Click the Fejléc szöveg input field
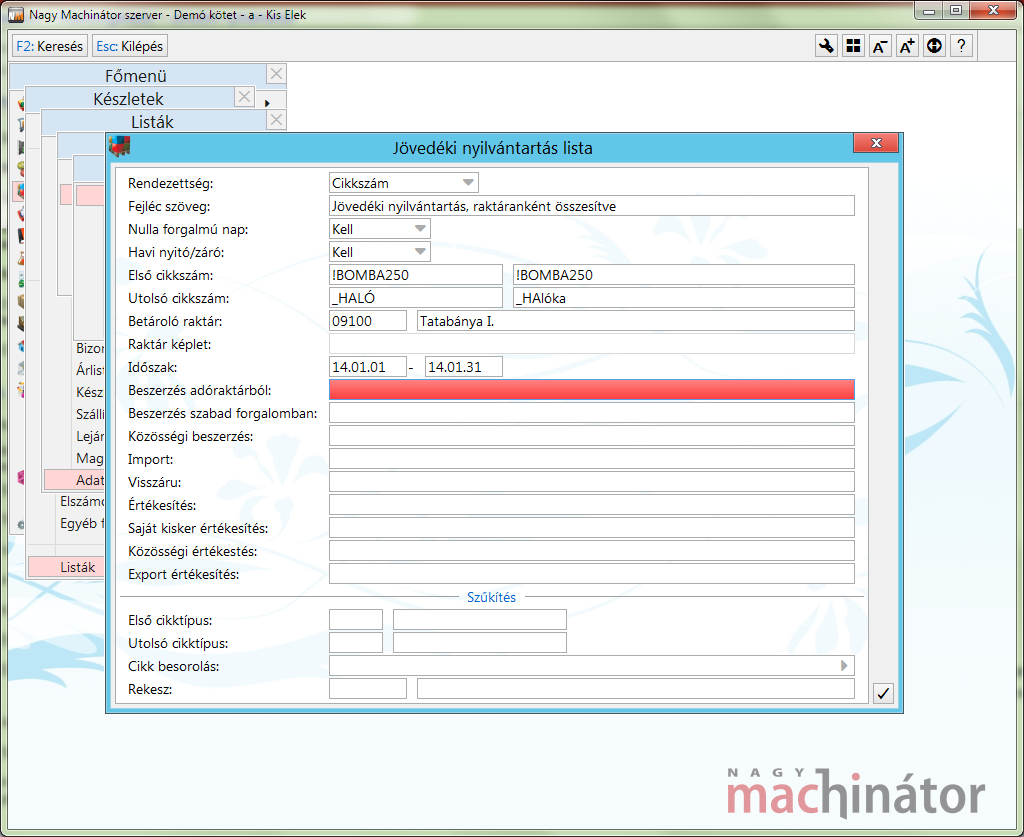Image resolution: width=1024 pixels, height=837 pixels. click(x=592, y=206)
